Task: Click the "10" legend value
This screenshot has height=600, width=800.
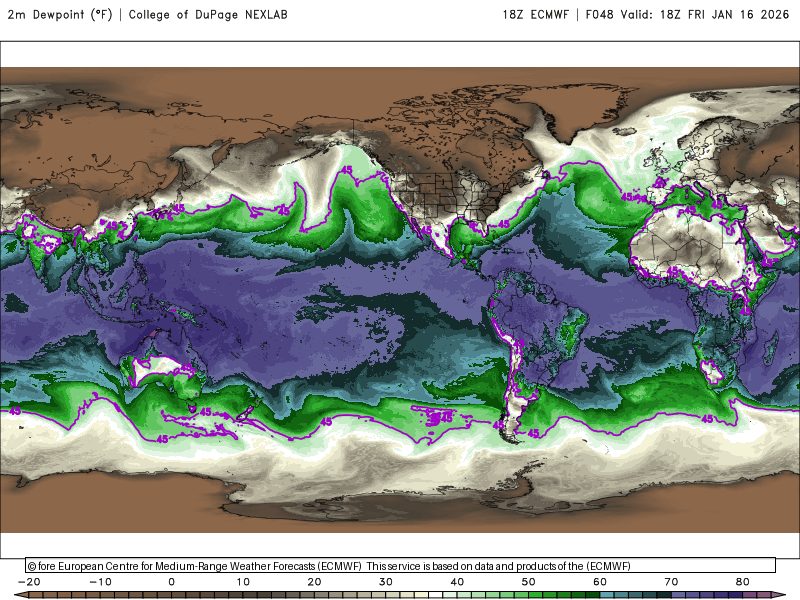Action: coord(243,582)
